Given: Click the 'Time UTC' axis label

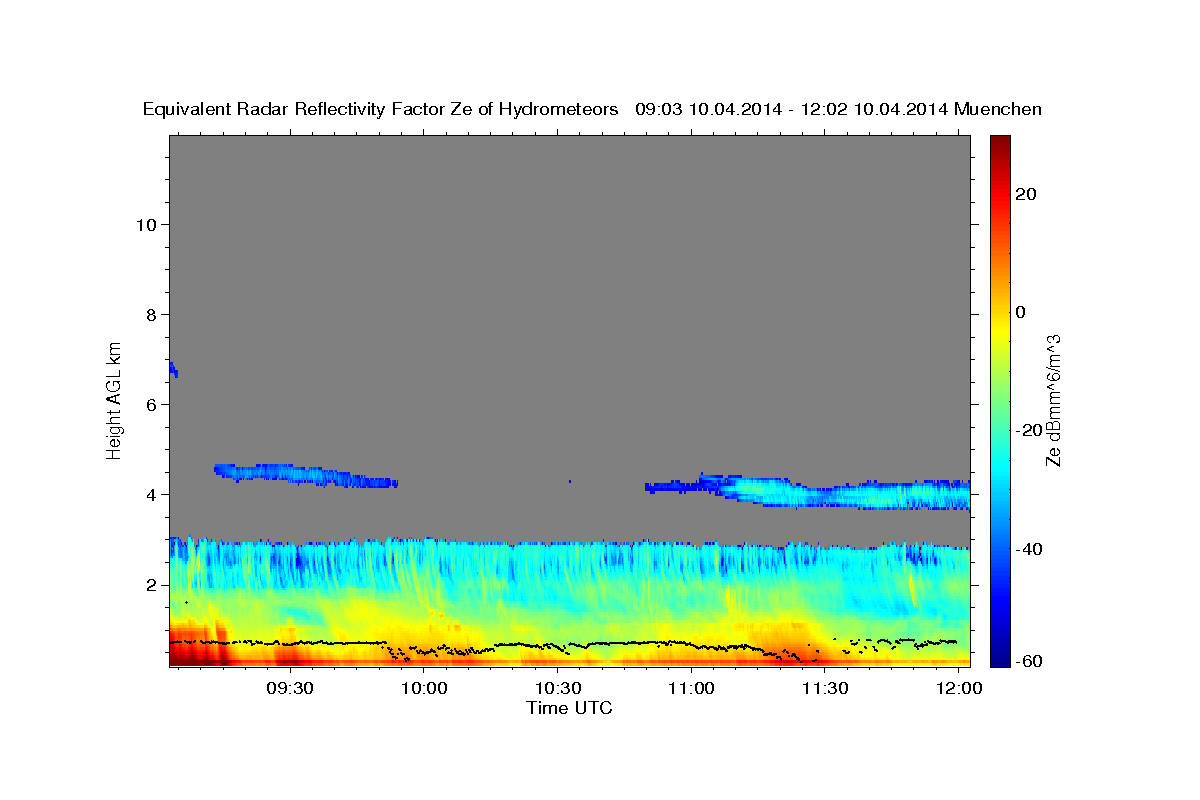Looking at the screenshot, I should click(569, 708).
